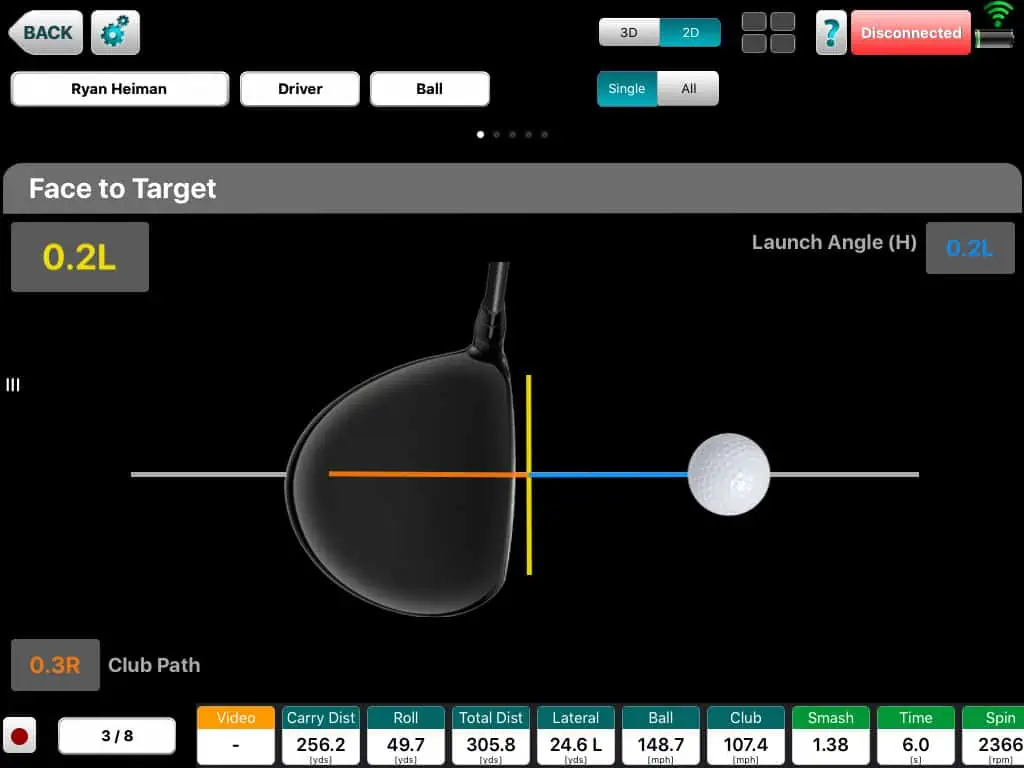Click the red Disconnected button
Viewport: 1024px width, 768px height.
point(910,33)
